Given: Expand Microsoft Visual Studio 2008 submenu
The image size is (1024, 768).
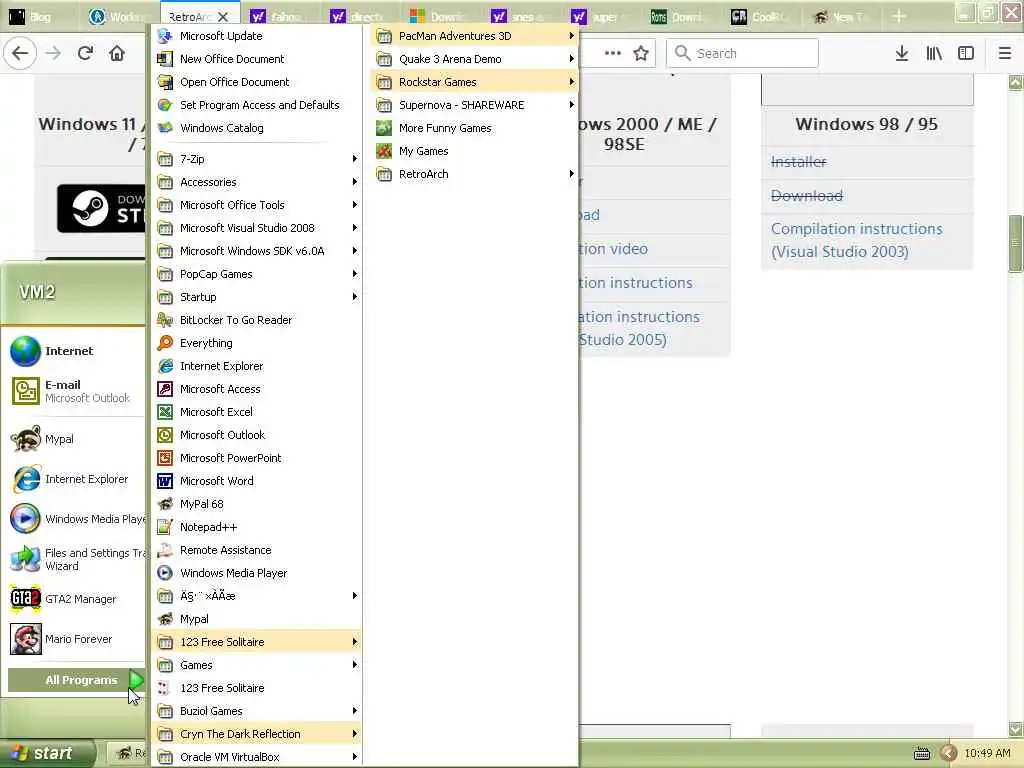Looking at the screenshot, I should (256, 228).
